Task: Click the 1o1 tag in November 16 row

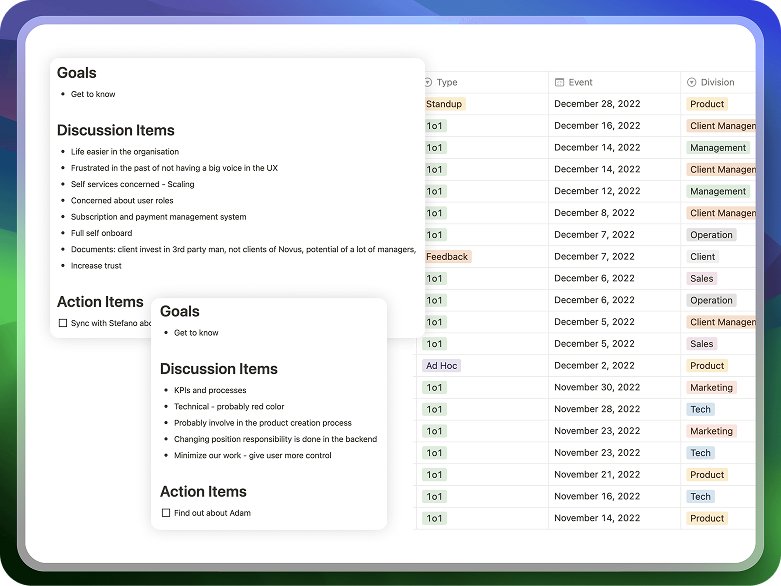Action: tap(434, 496)
